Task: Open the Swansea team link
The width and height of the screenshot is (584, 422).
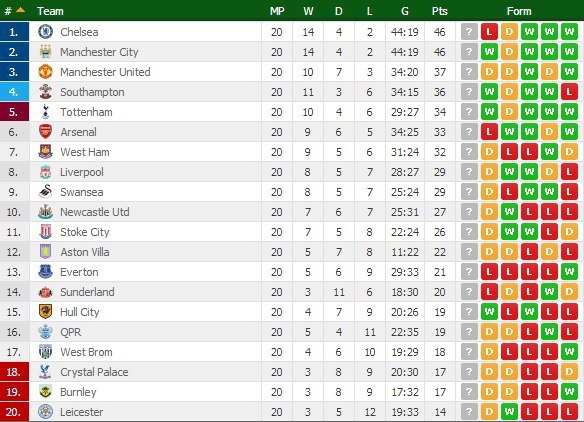Action: click(82, 192)
